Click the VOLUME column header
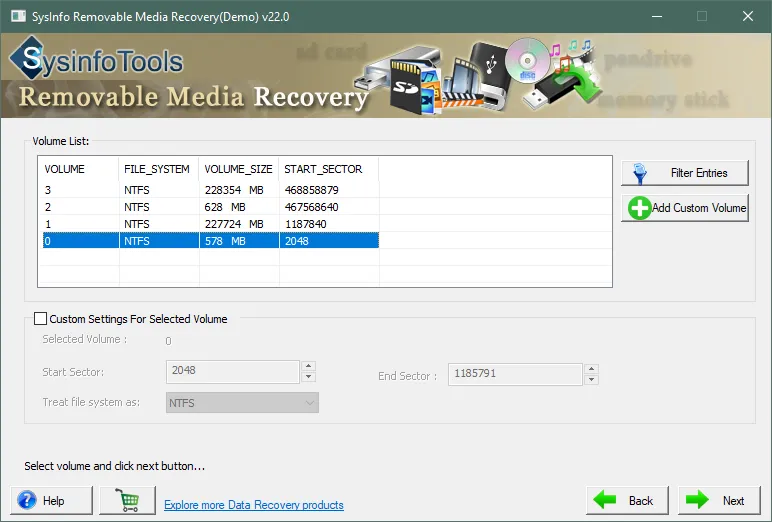Viewport: 772px width, 522px height. tap(79, 169)
